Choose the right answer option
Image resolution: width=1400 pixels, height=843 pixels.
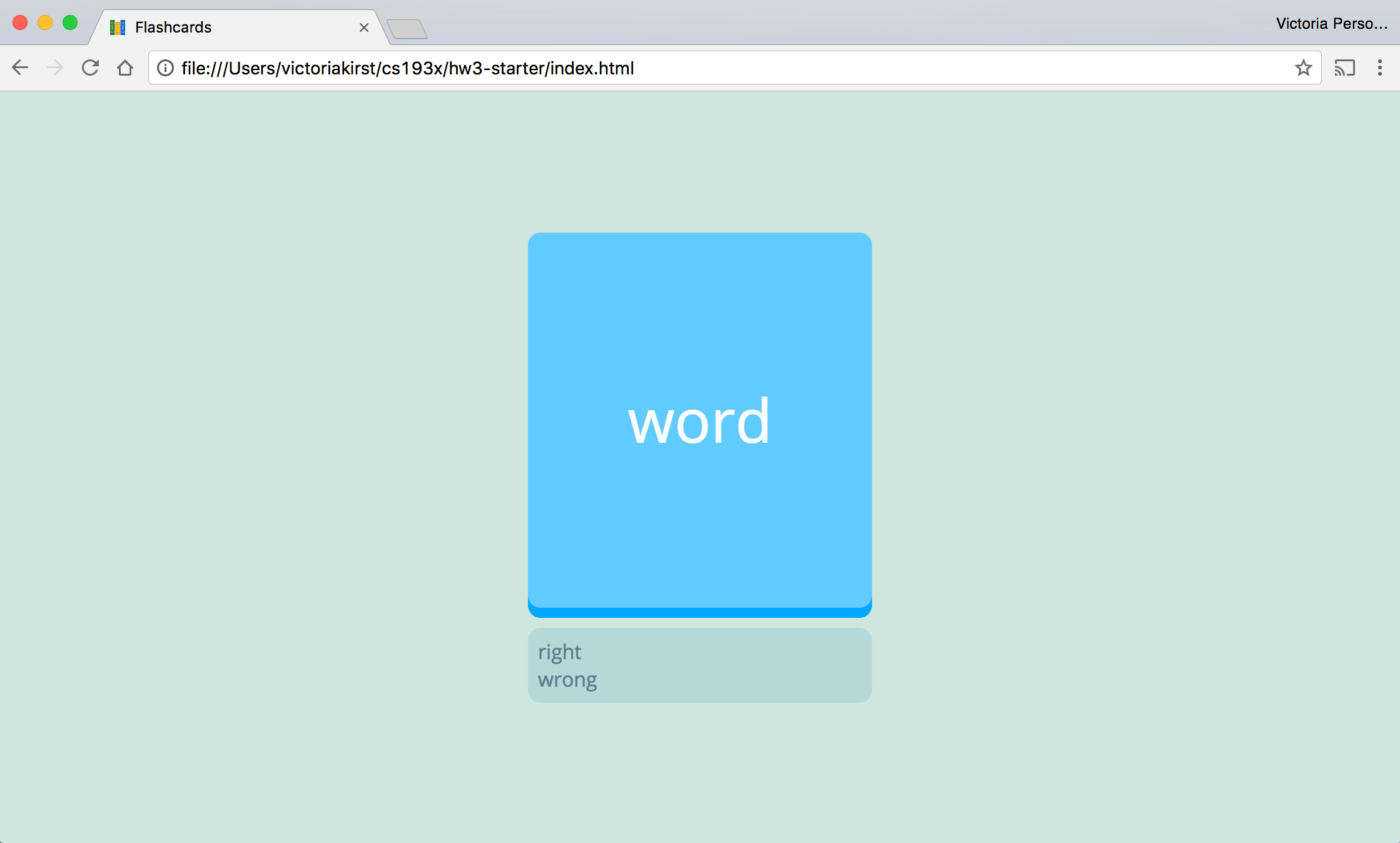point(560,651)
